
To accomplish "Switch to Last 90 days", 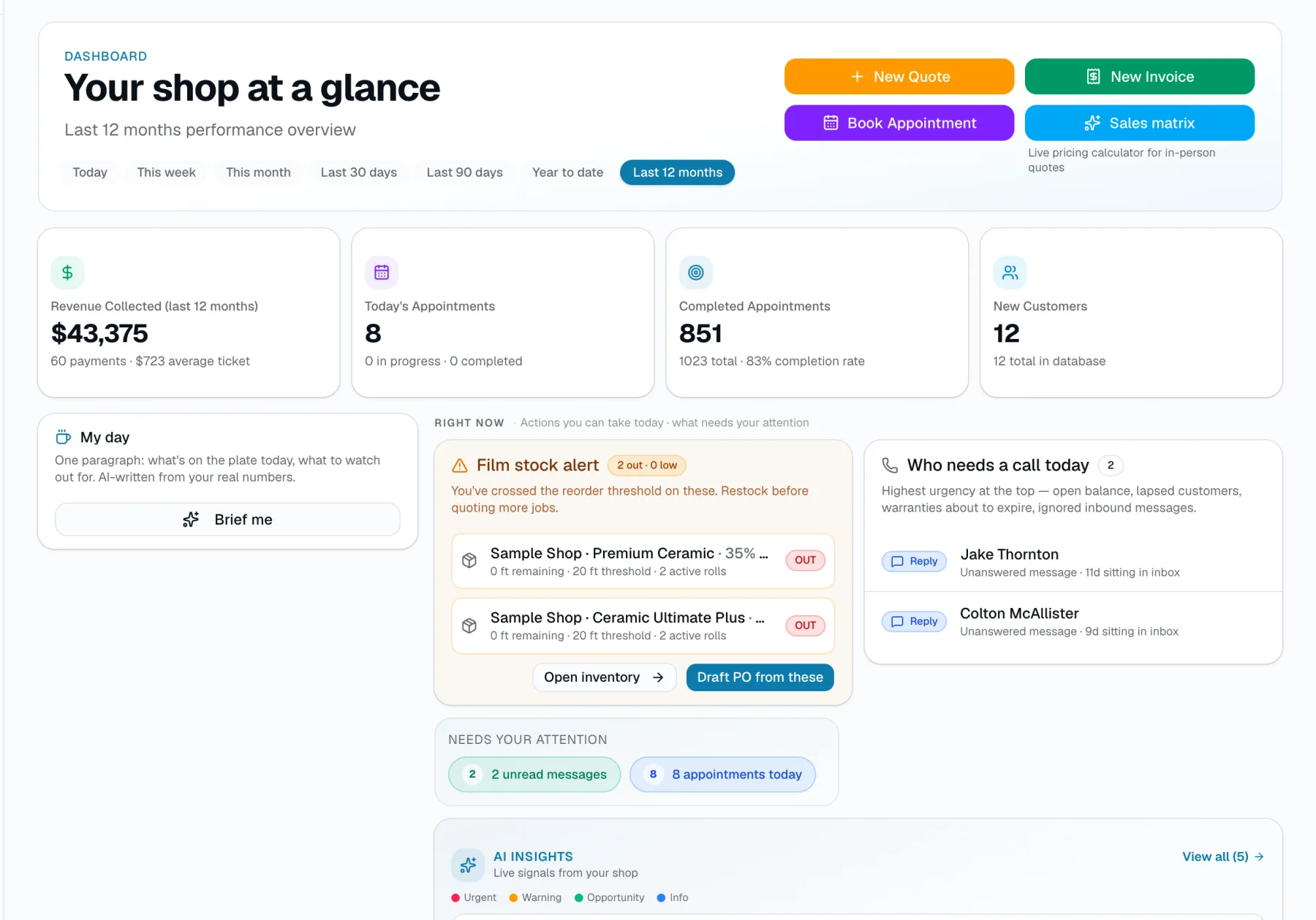I will coord(464,172).
